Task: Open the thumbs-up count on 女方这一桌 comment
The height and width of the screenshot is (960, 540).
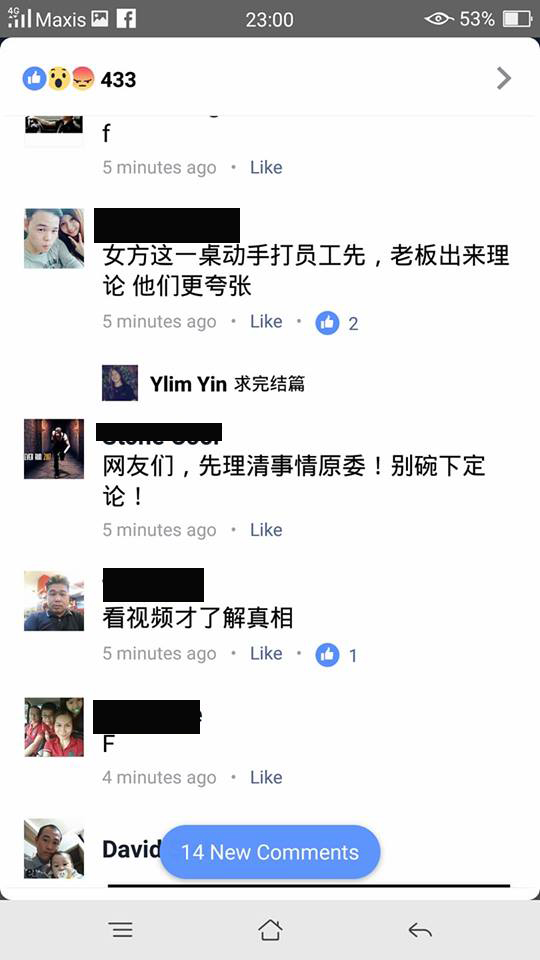Action: pos(337,323)
